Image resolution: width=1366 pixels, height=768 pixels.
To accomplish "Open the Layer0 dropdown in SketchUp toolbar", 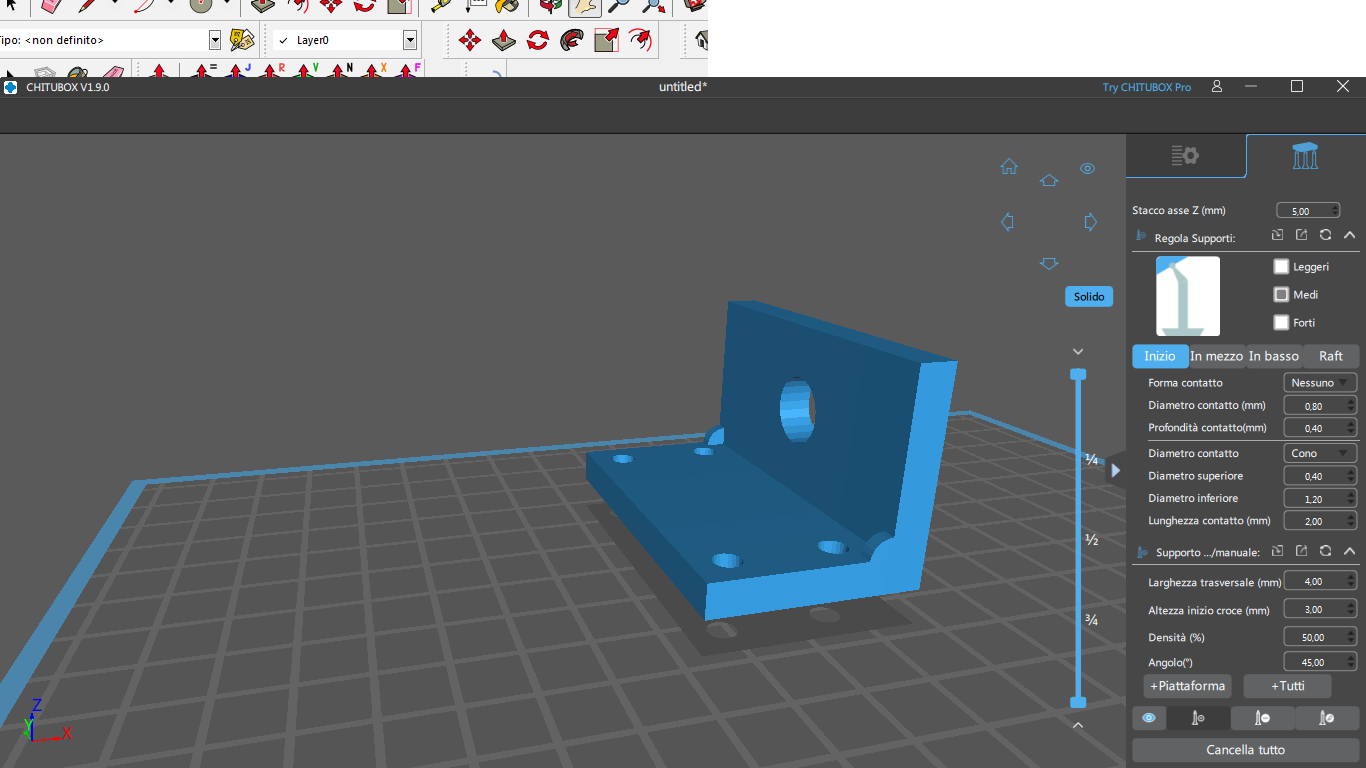I will point(410,40).
